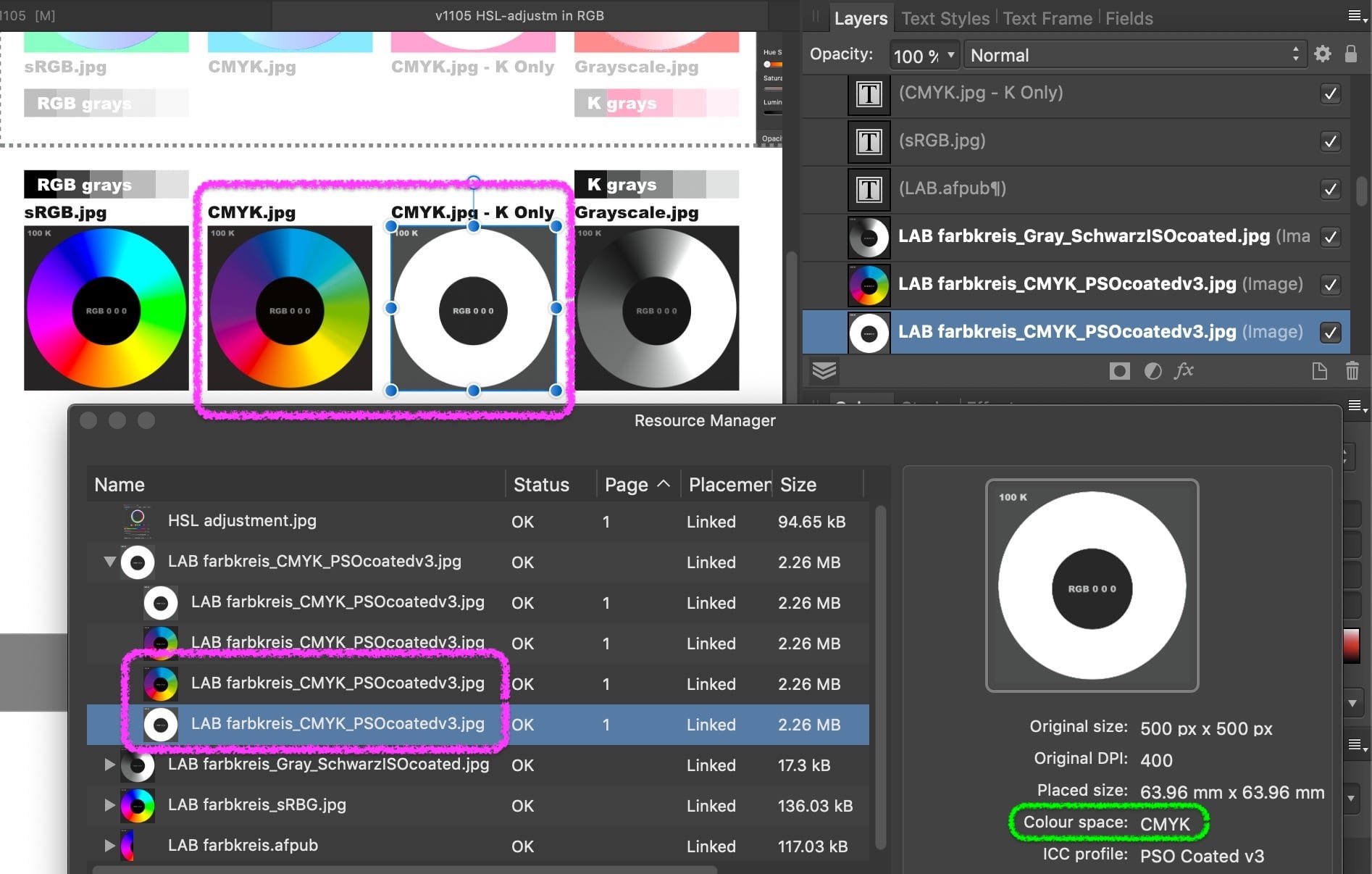This screenshot has height=874, width=1372.
Task: Click the RGB grays gradient bar
Action: tap(106, 184)
